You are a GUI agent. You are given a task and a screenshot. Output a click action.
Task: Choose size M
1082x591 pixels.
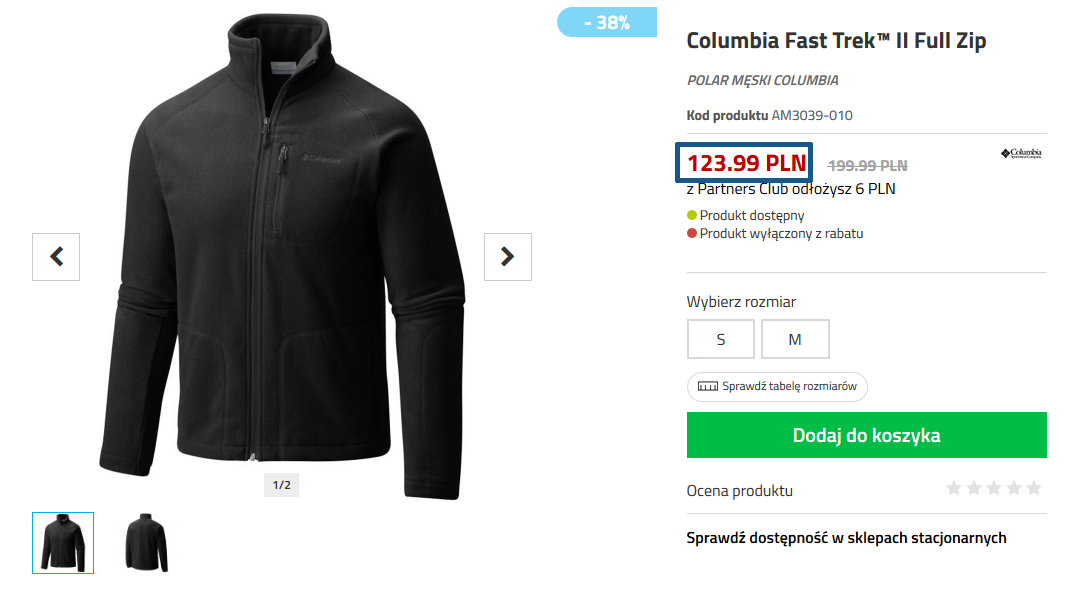tap(795, 339)
